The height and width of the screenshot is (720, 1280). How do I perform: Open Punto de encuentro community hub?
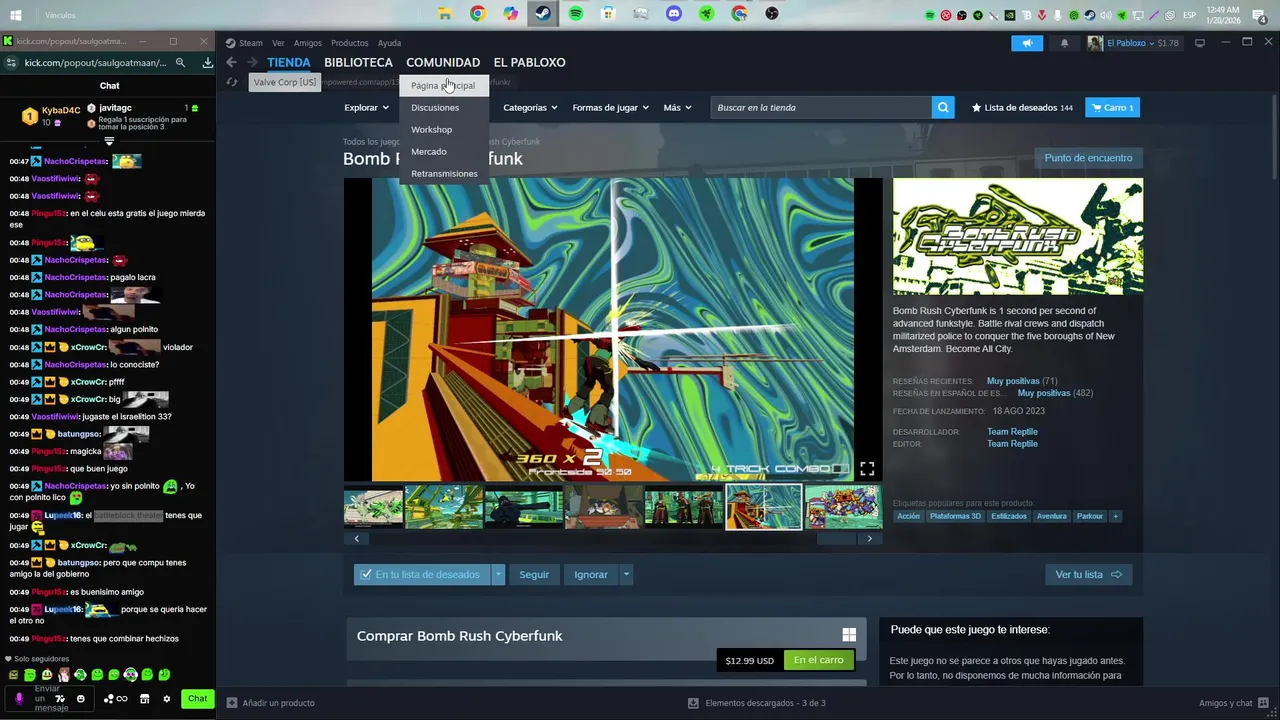point(1088,158)
